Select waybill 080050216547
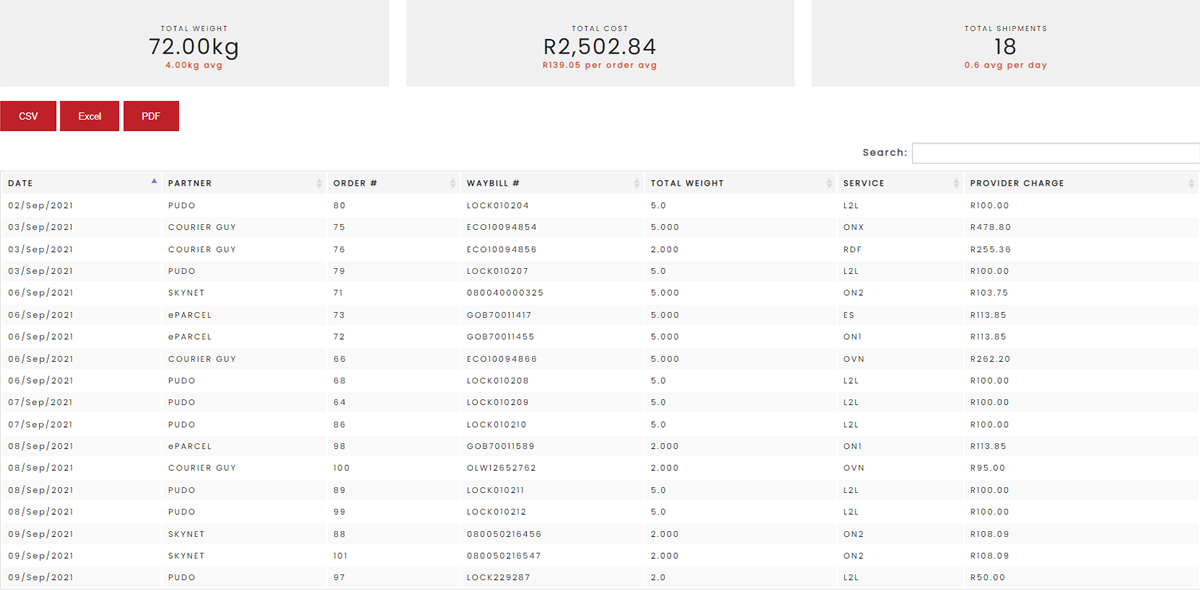 click(x=505, y=556)
